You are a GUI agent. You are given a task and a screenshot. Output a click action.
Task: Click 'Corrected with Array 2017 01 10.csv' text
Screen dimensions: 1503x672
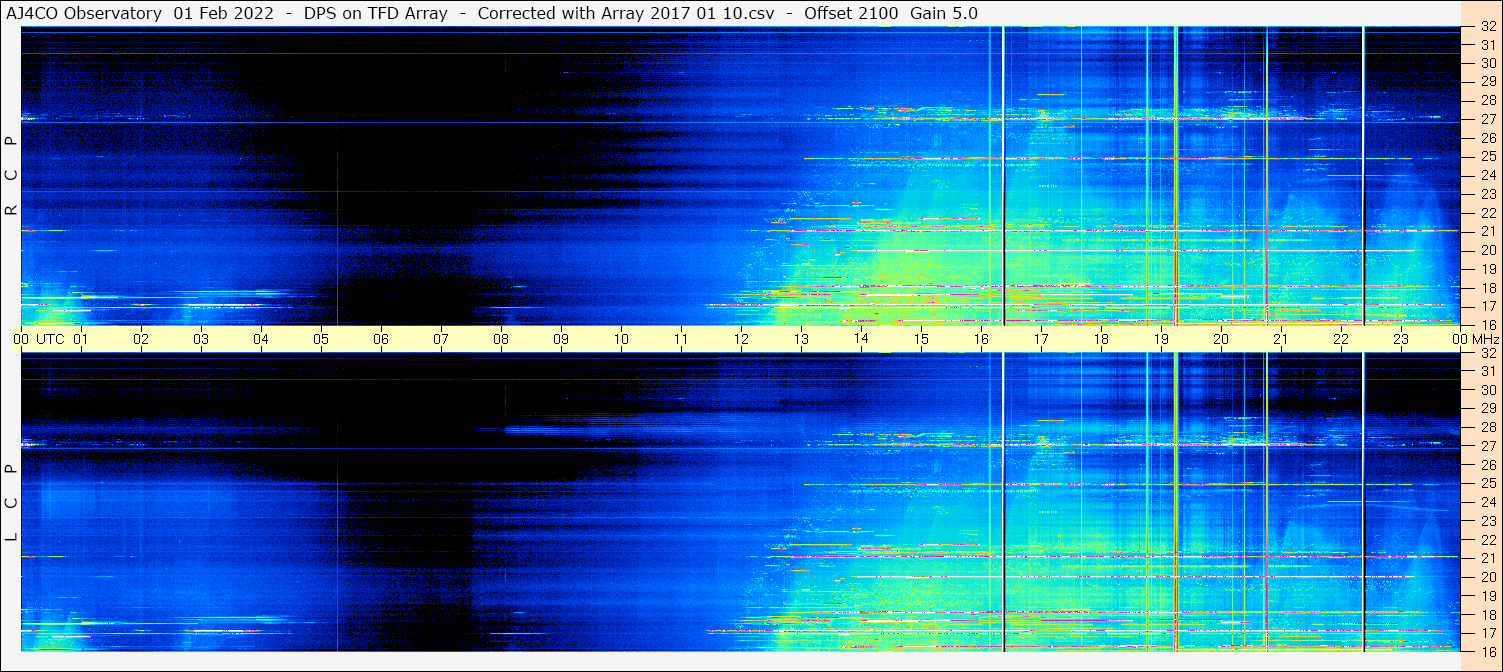tap(627, 13)
